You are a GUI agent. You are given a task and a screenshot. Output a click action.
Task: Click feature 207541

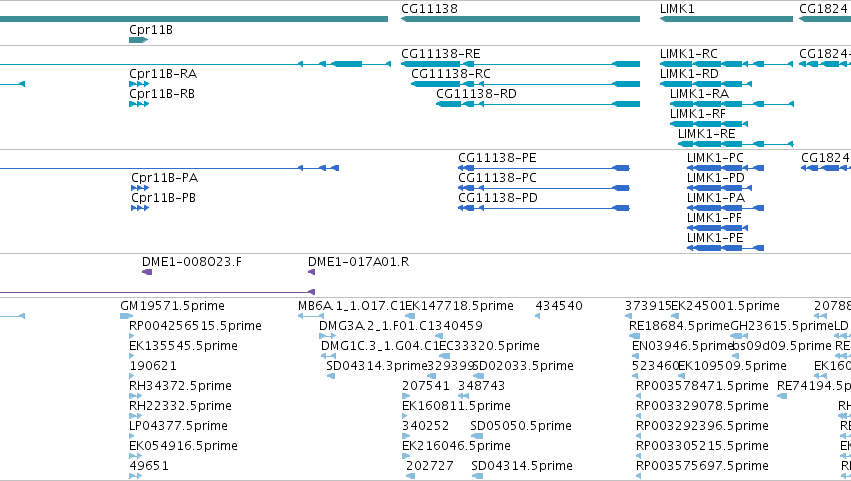[426, 387]
